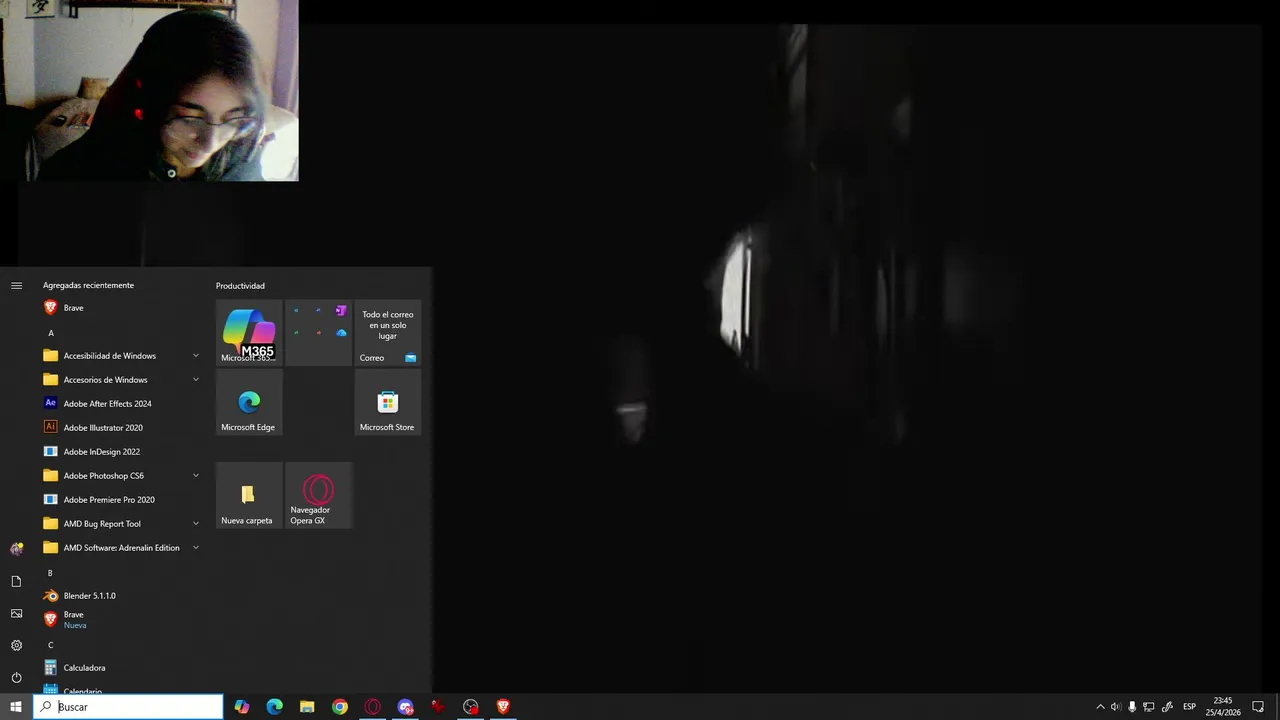
Task: Click the Productividad group title
Action: point(240,286)
